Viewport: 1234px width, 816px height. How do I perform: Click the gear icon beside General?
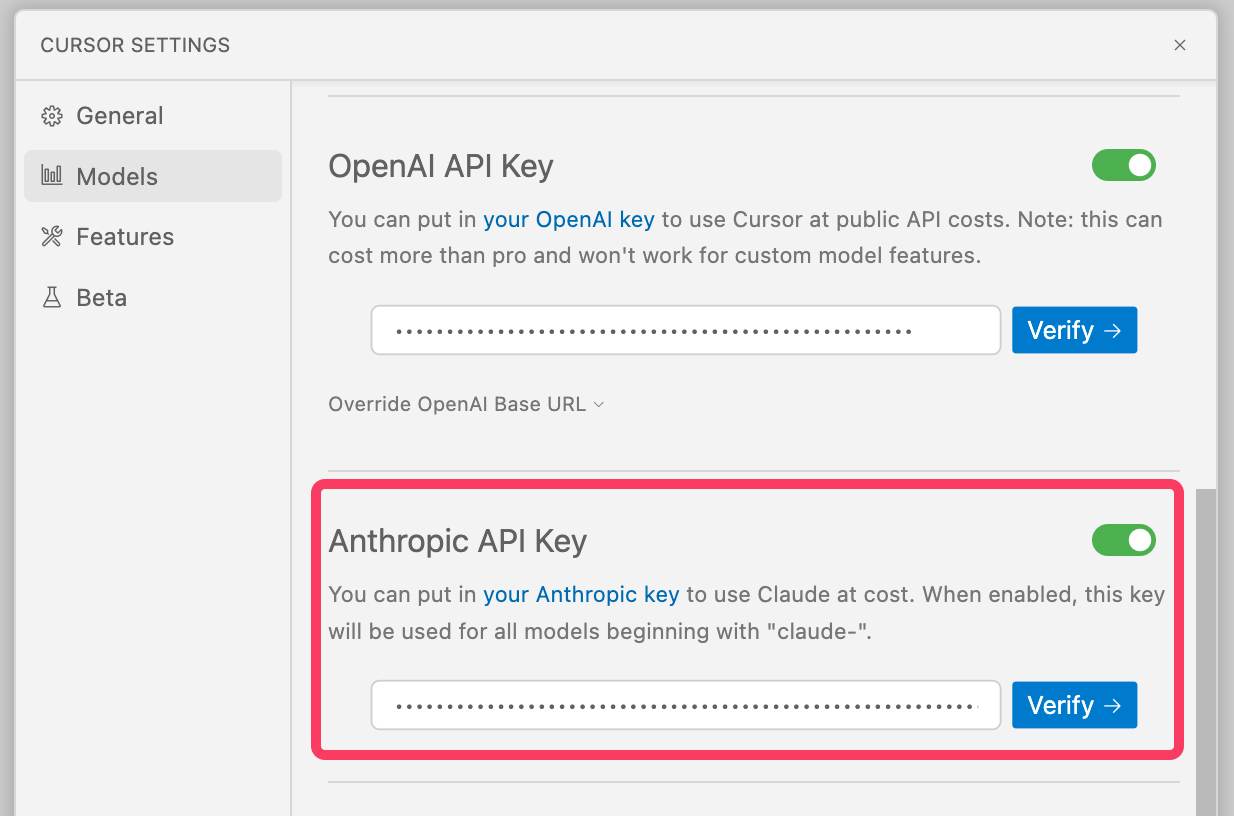click(51, 116)
